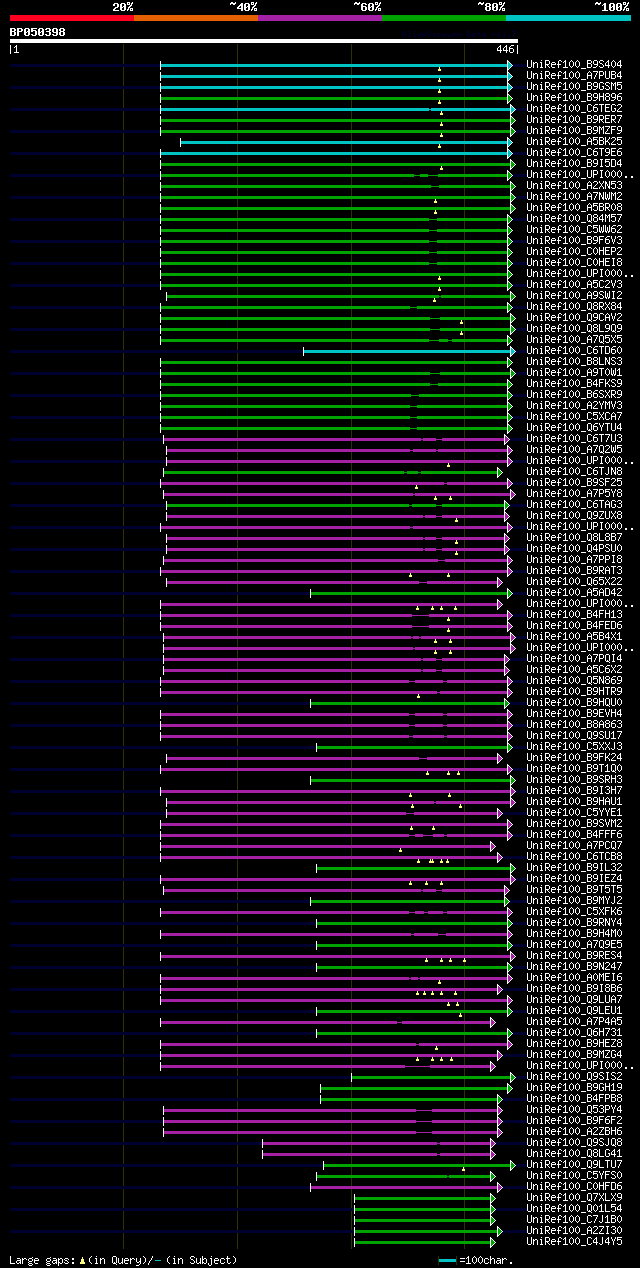Open hit UniRef100_B4FH13
640x1268 pixels.
pos(574,615)
